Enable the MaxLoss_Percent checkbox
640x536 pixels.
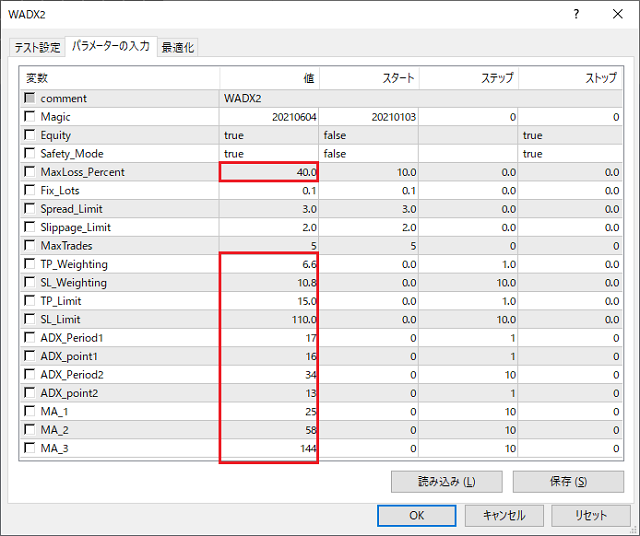[x=30, y=171]
